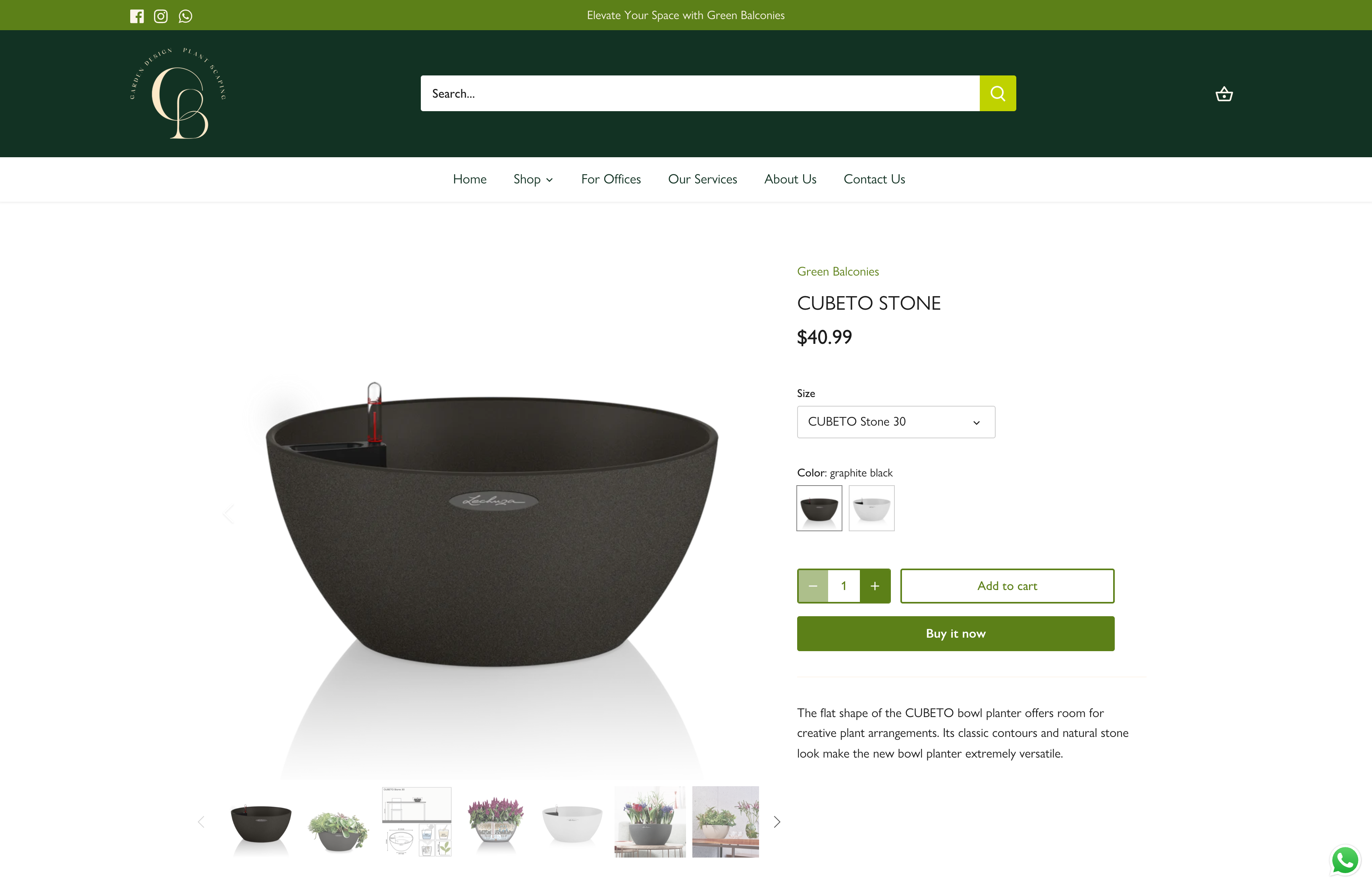Open the Size dropdown CUBETO Stone 30

[x=896, y=422]
